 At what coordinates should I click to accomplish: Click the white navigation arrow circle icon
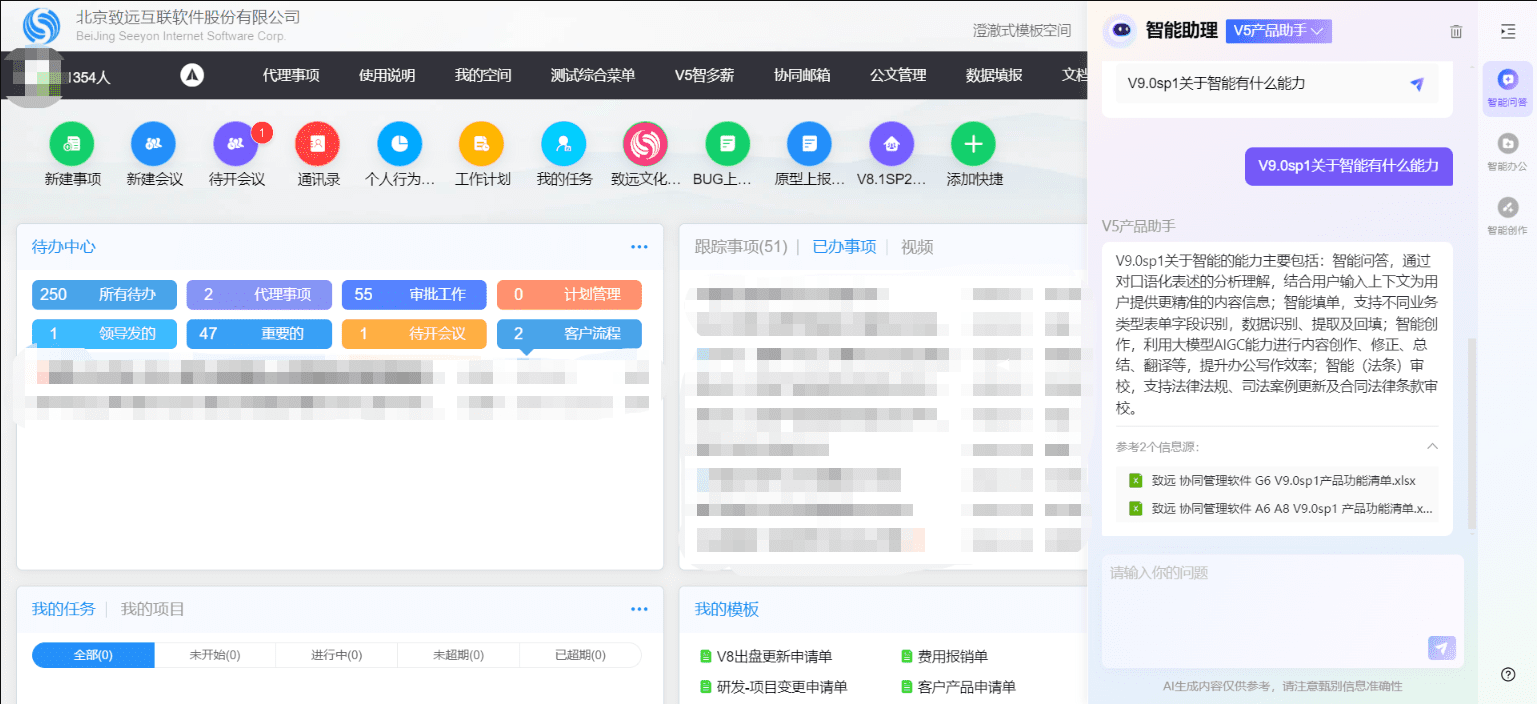click(x=192, y=75)
